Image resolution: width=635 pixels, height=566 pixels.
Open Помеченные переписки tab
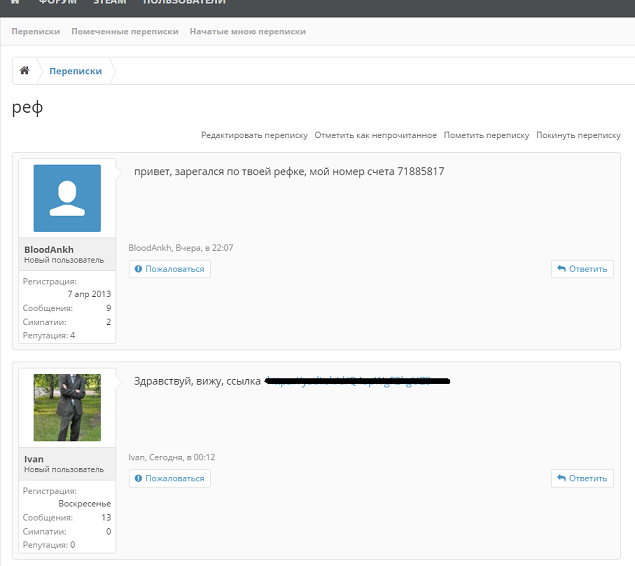[x=125, y=31]
